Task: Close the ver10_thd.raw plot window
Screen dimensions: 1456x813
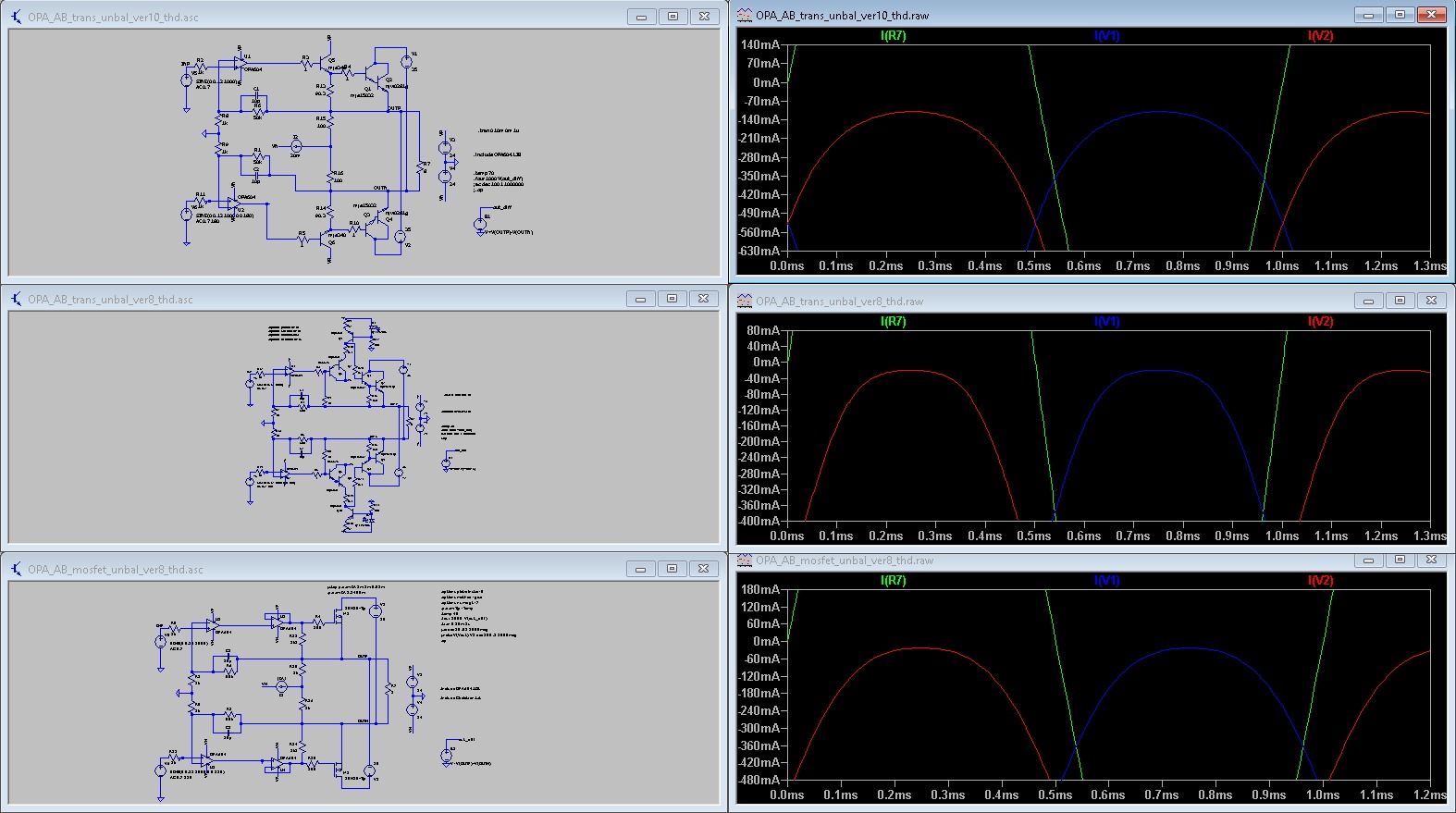Action: pos(1431,15)
